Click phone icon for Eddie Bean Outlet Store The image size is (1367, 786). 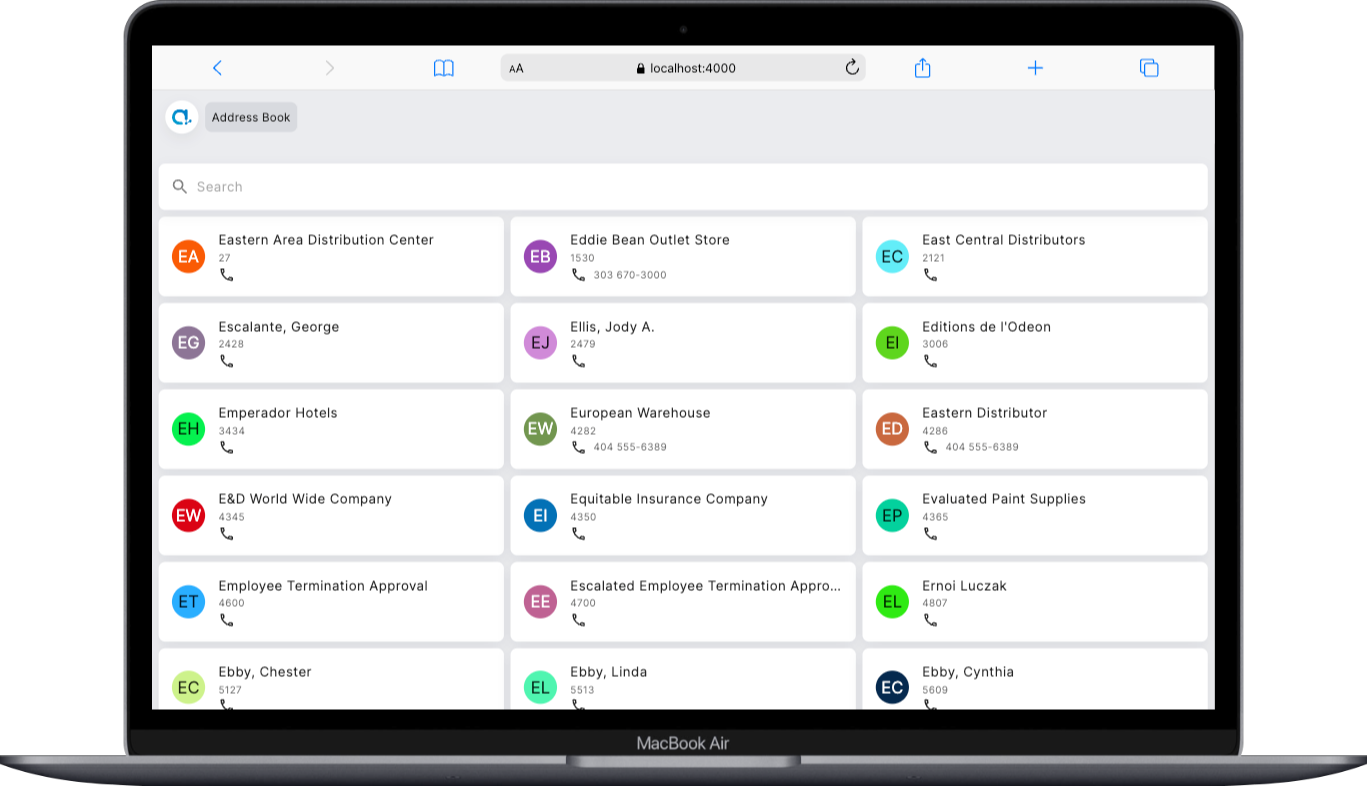[578, 275]
